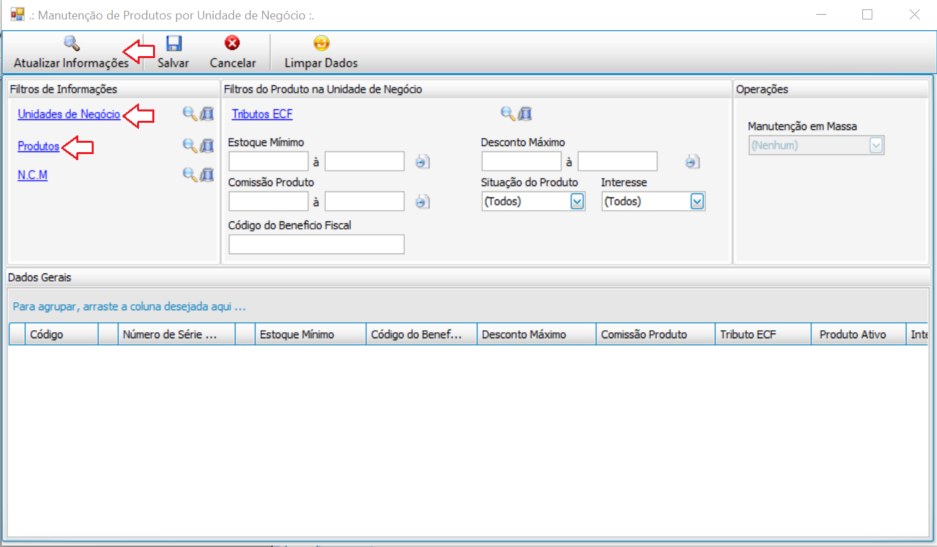This screenshot has width=937, height=547.
Task: Sort by the Tributo ECF column header
Action: point(763,335)
